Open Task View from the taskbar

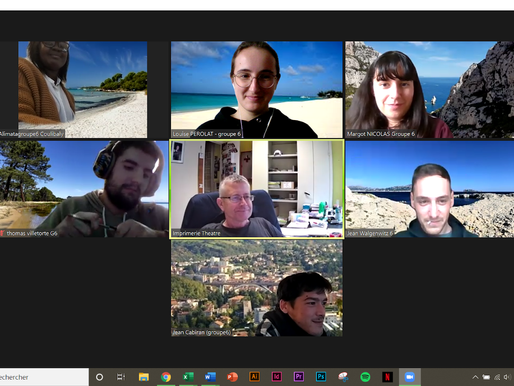click(x=121, y=377)
